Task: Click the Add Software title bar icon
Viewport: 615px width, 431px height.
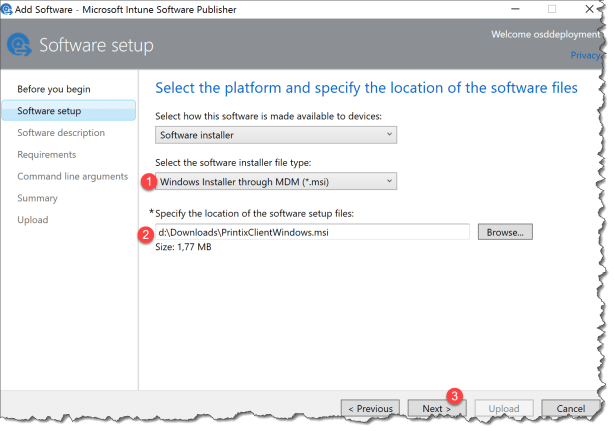Action: tap(10, 8)
